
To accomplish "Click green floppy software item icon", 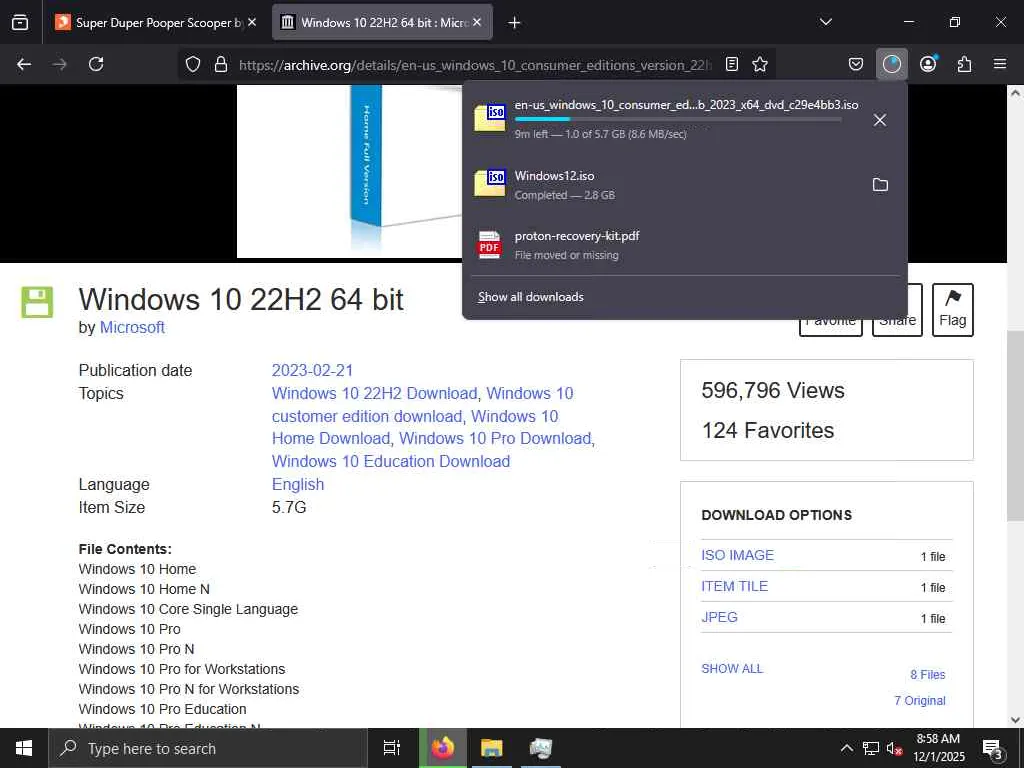I will pyautogui.click(x=37, y=302).
